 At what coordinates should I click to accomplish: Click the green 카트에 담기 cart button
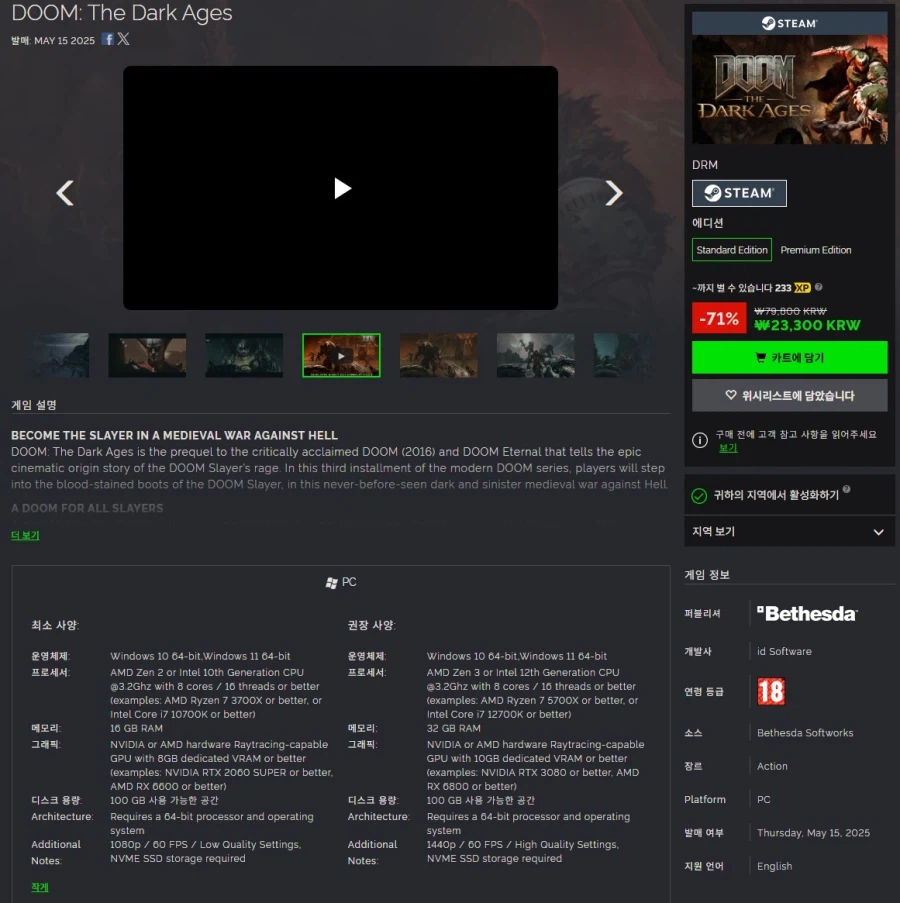[x=789, y=358]
